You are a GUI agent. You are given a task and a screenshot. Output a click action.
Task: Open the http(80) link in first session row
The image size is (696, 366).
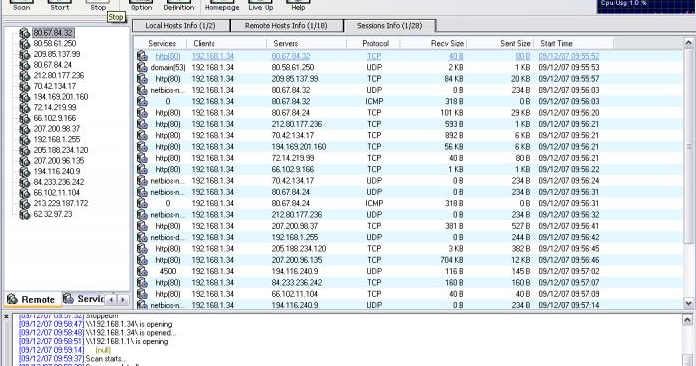(x=168, y=56)
